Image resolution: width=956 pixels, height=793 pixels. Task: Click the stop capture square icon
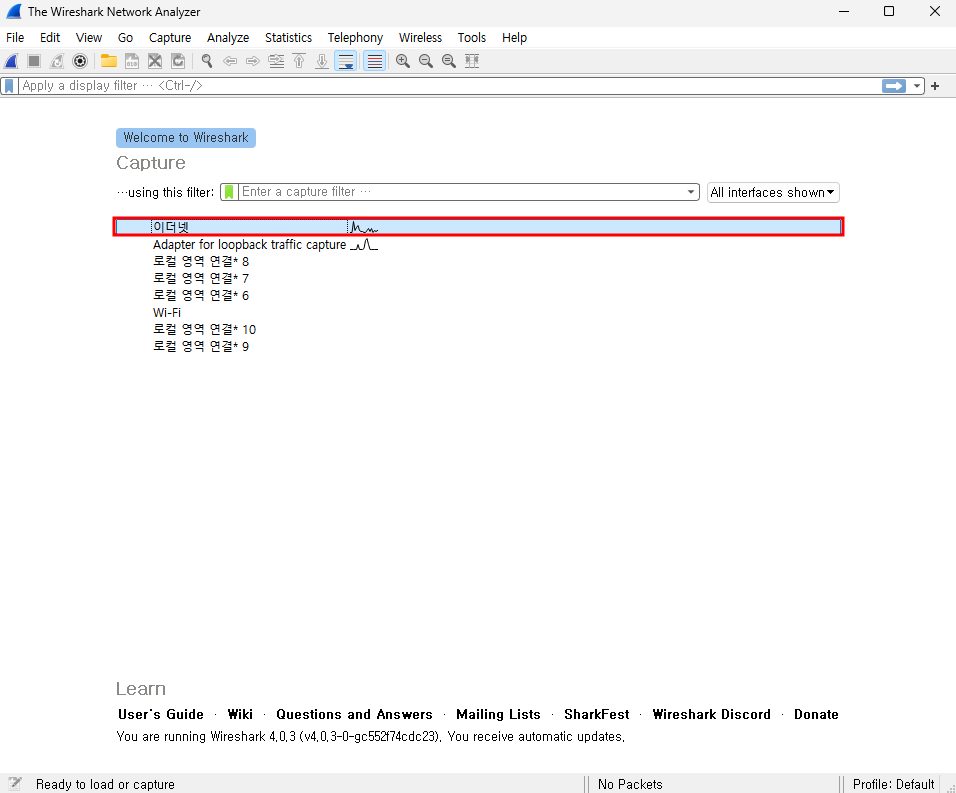pyautogui.click(x=34, y=61)
